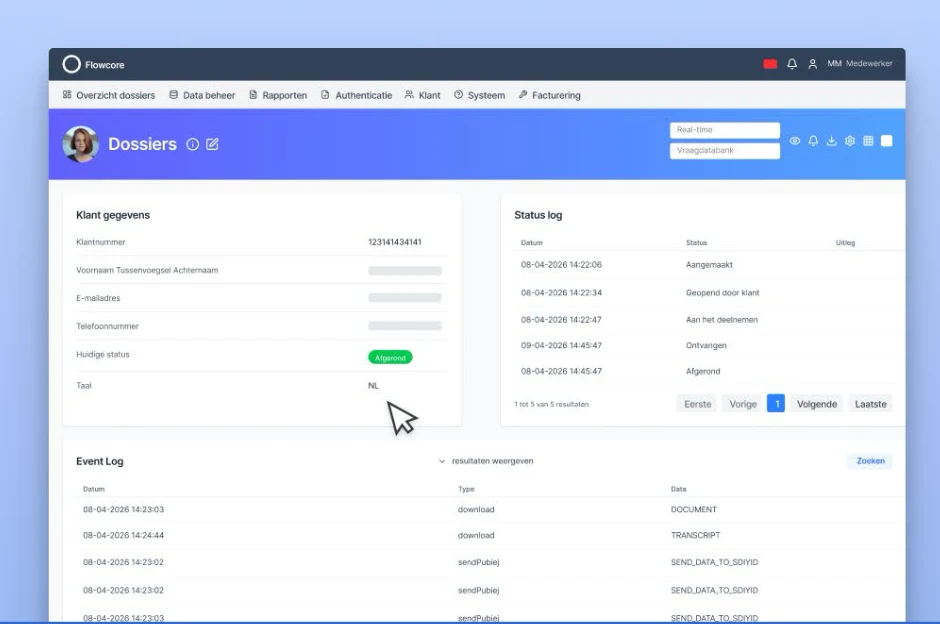
Task: Click klantnummer value 123141434141
Action: pos(395,242)
